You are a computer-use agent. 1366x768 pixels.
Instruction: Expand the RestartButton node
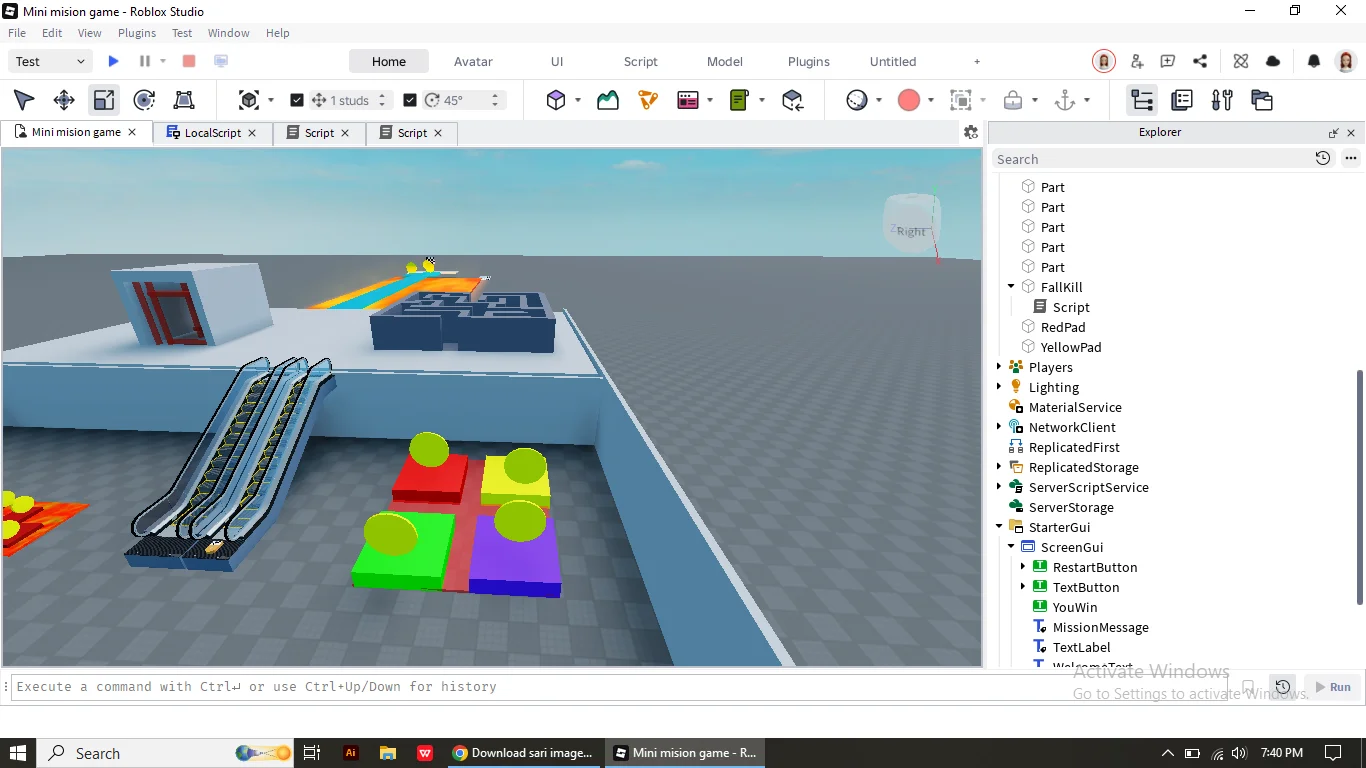(x=1023, y=567)
